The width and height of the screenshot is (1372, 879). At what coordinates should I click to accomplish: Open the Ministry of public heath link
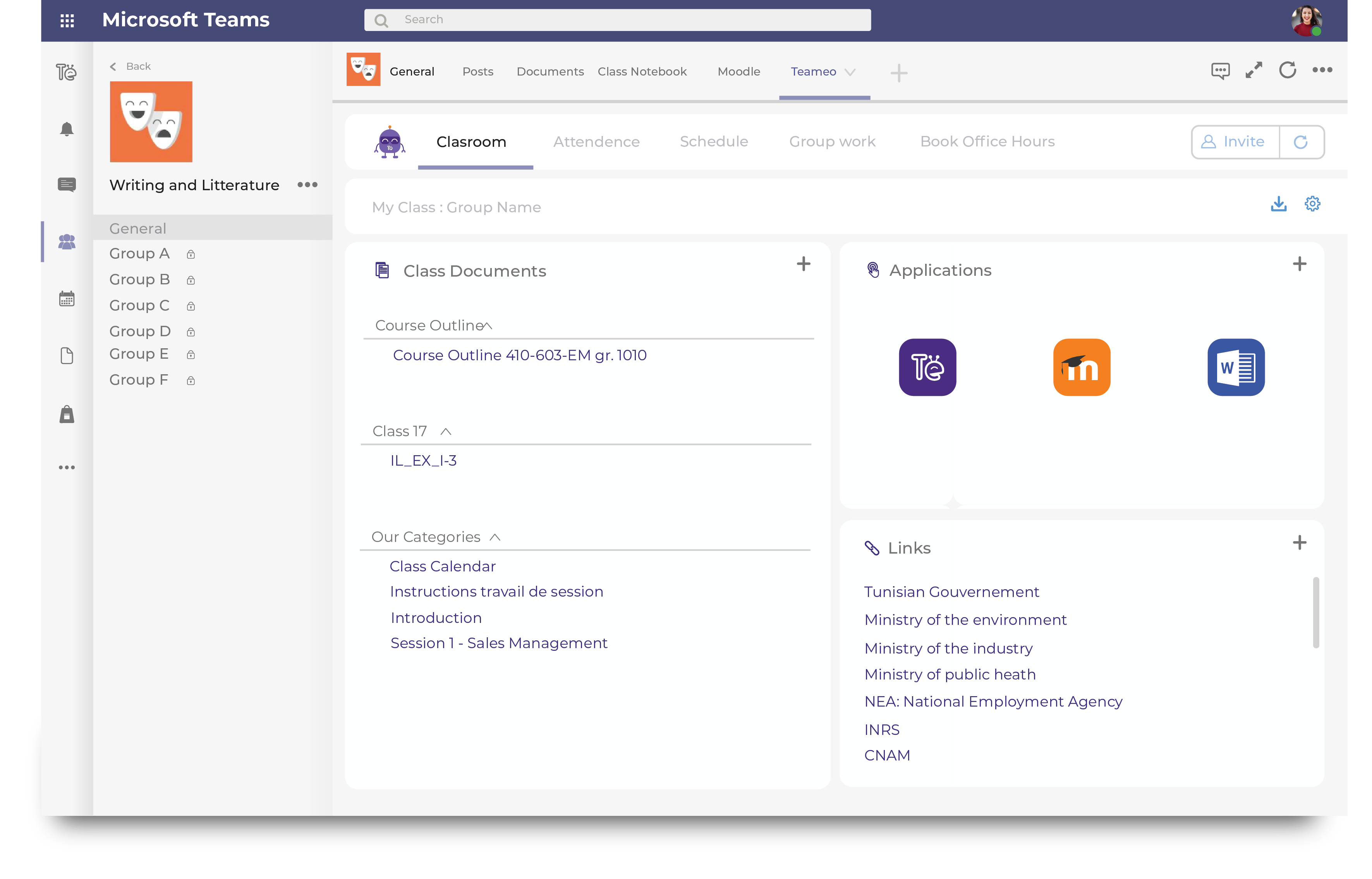coord(949,674)
